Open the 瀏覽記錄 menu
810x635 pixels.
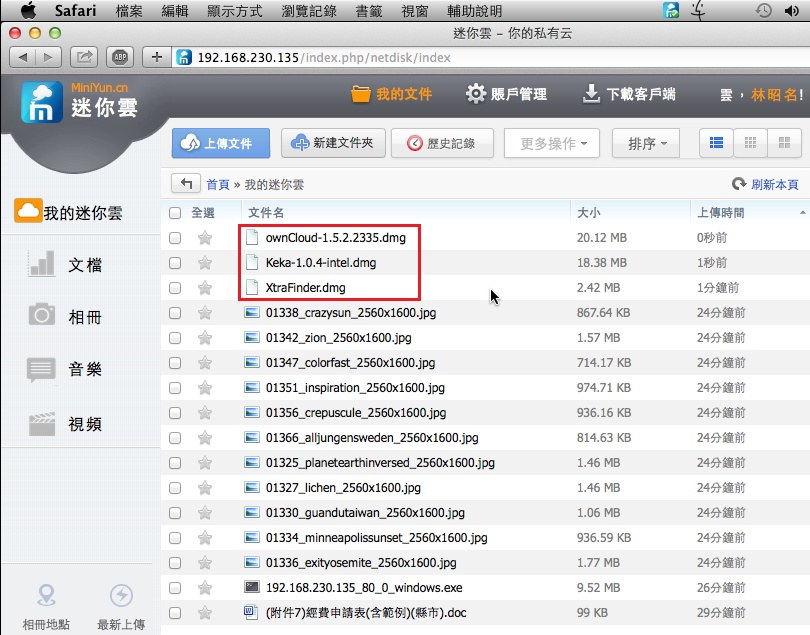pos(309,11)
